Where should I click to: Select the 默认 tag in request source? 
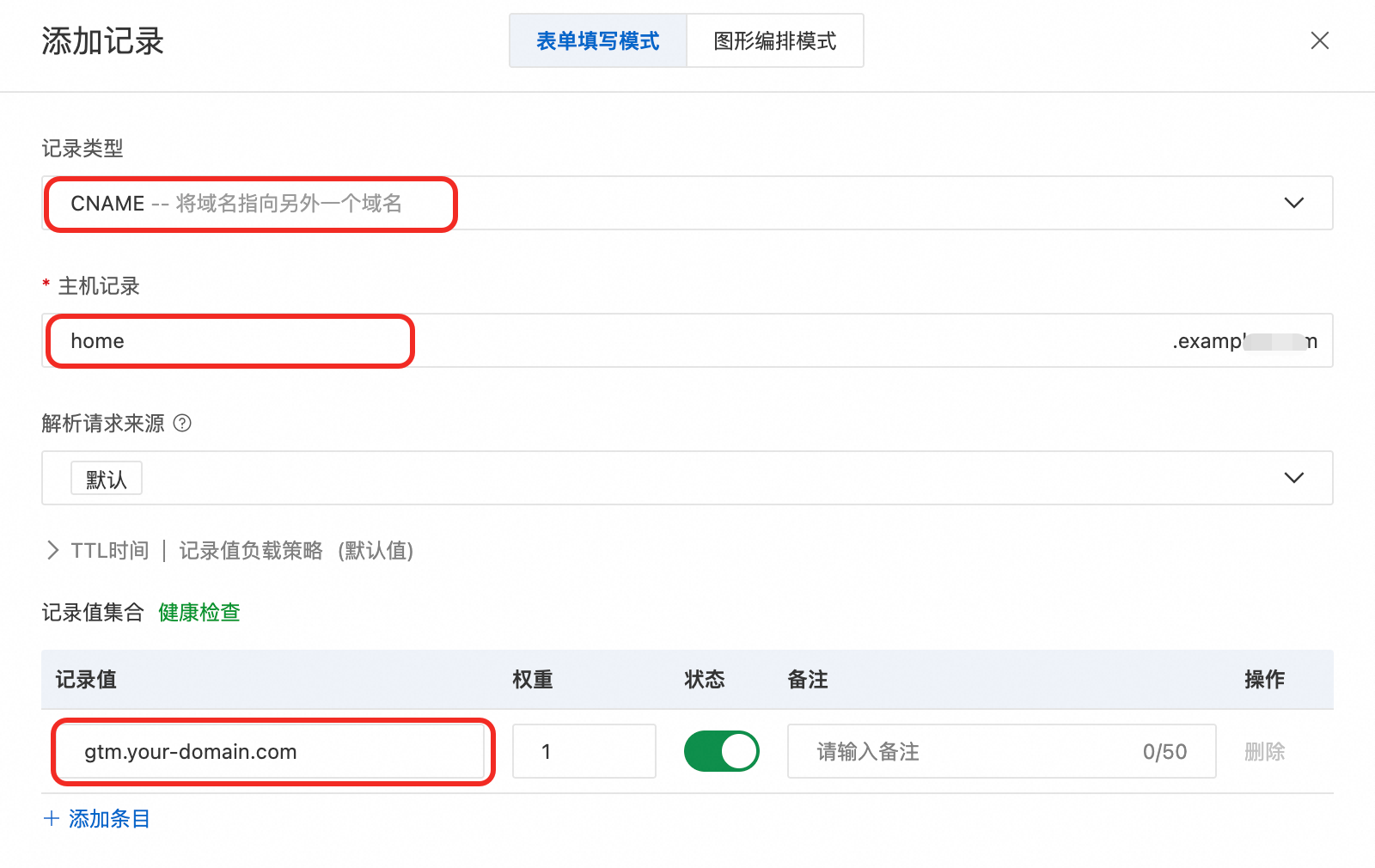(x=107, y=479)
